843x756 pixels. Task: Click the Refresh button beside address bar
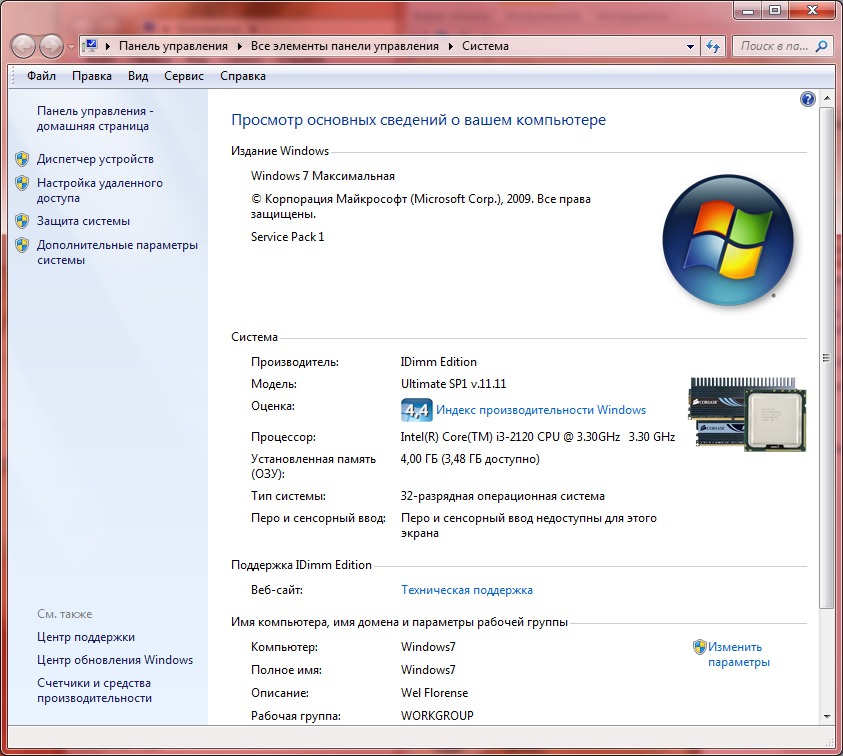tap(713, 46)
